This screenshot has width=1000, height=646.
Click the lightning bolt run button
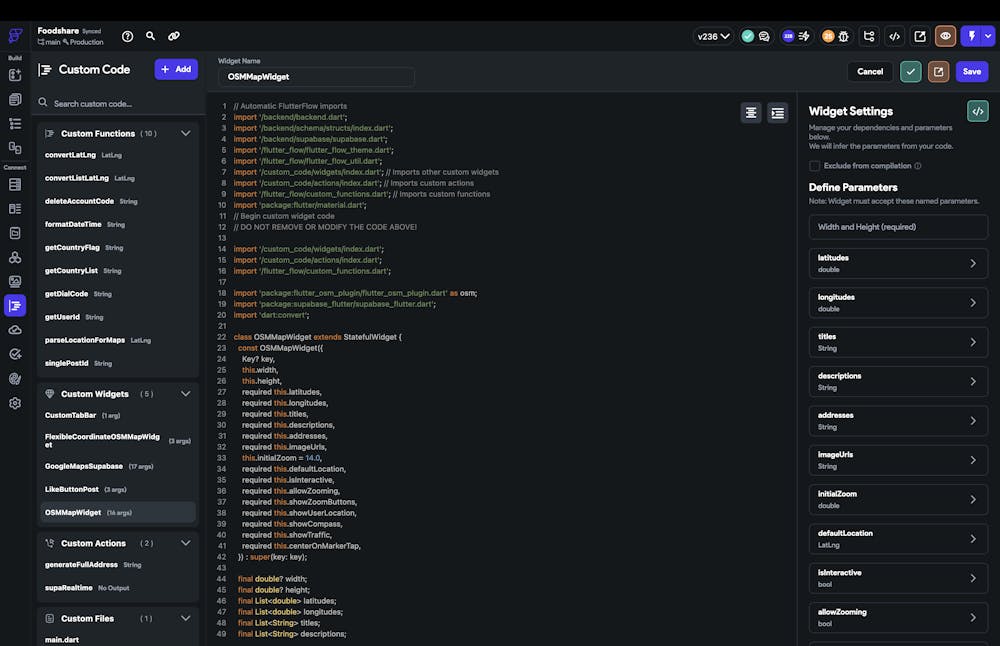[x=971, y=36]
